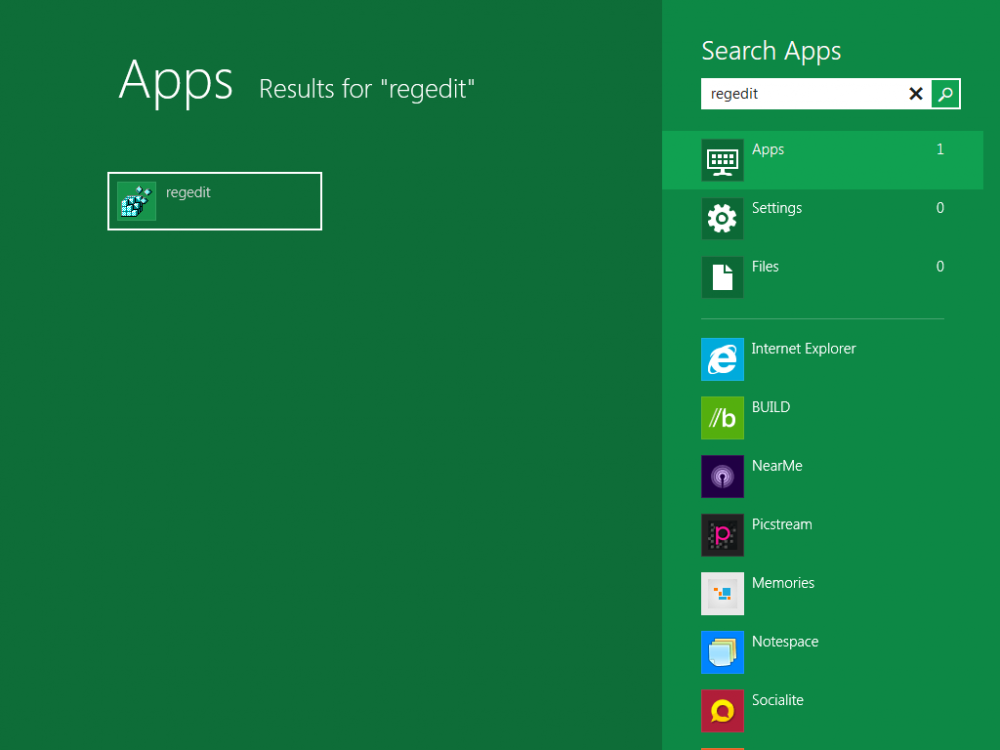Clear the search box with the X
The width and height of the screenshot is (1000, 750).
point(916,94)
